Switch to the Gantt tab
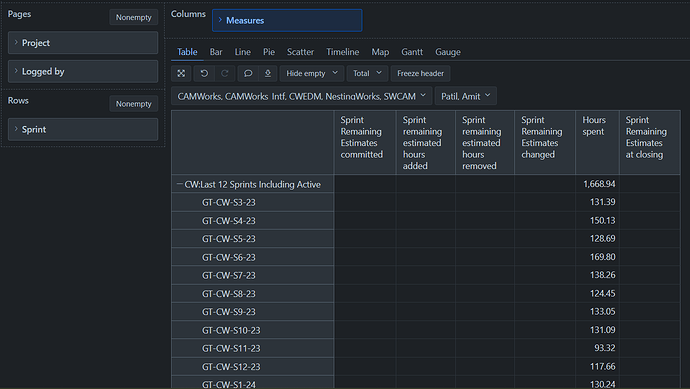Viewport: 690px width, 389px height. click(412, 52)
